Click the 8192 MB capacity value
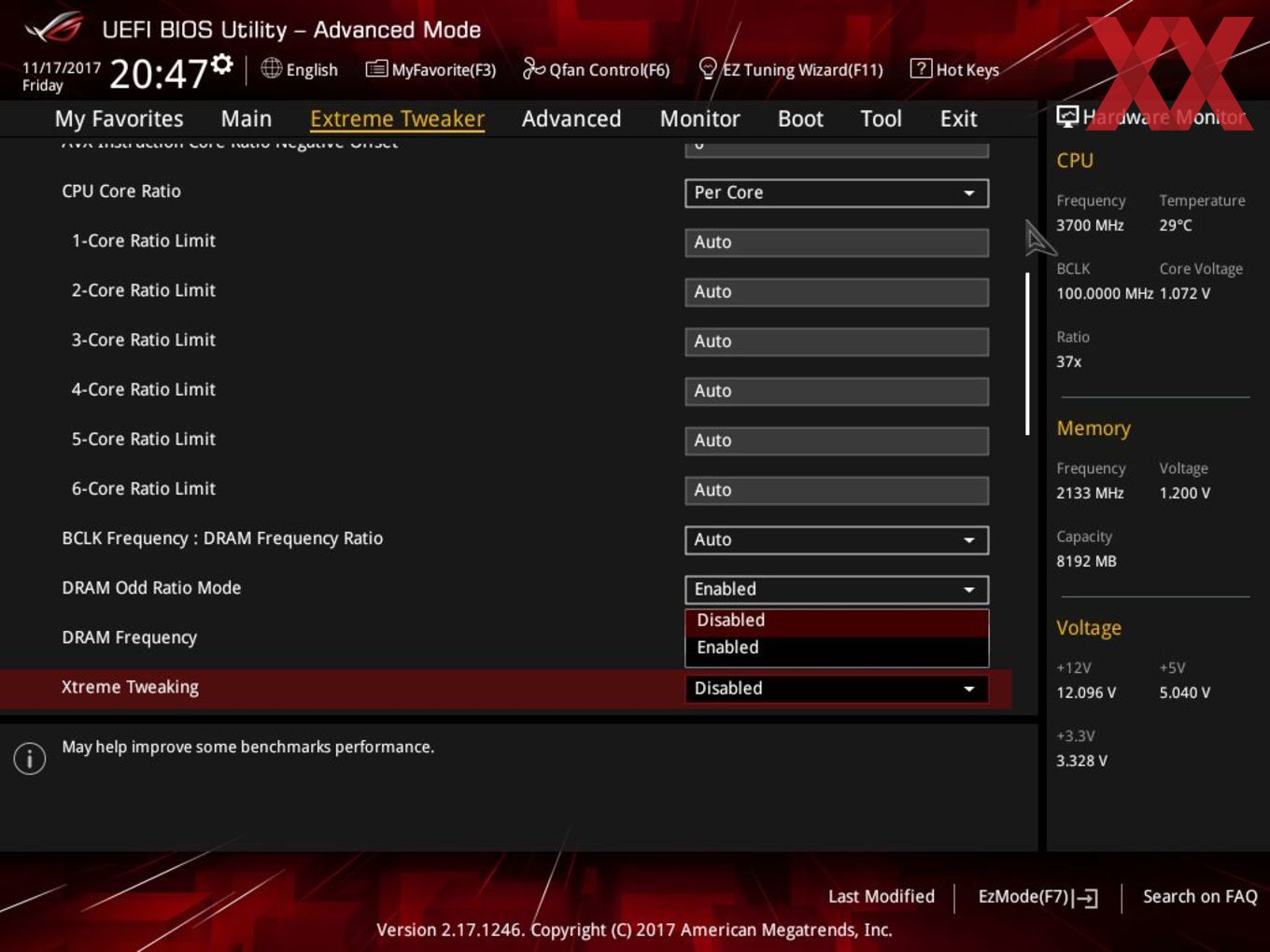 (x=1086, y=561)
